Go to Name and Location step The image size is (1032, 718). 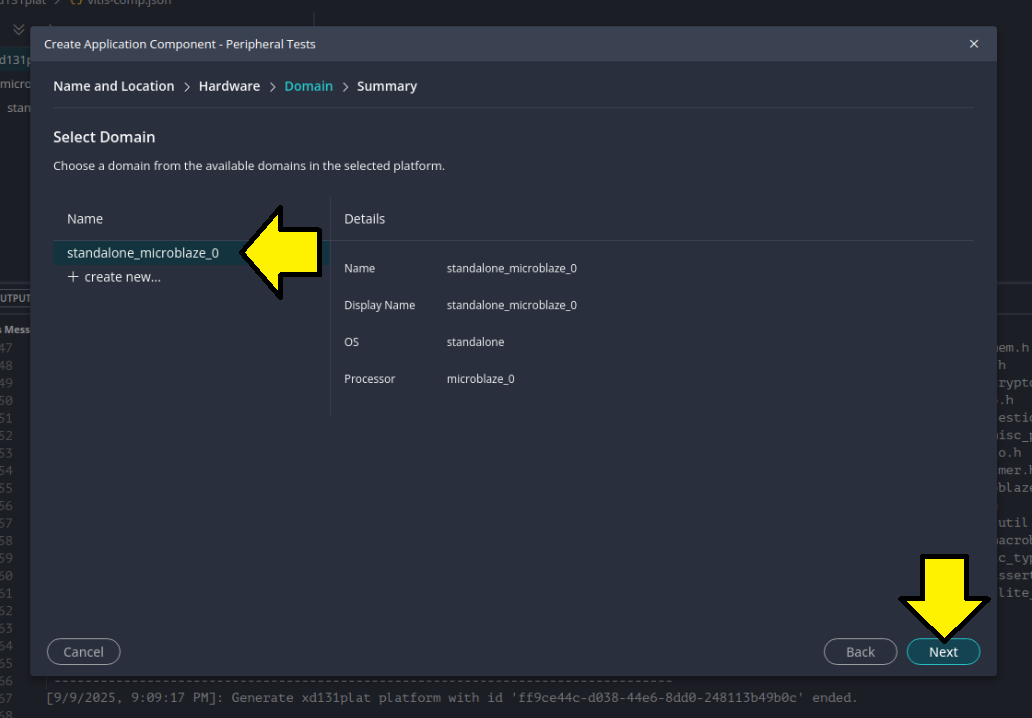[113, 87]
